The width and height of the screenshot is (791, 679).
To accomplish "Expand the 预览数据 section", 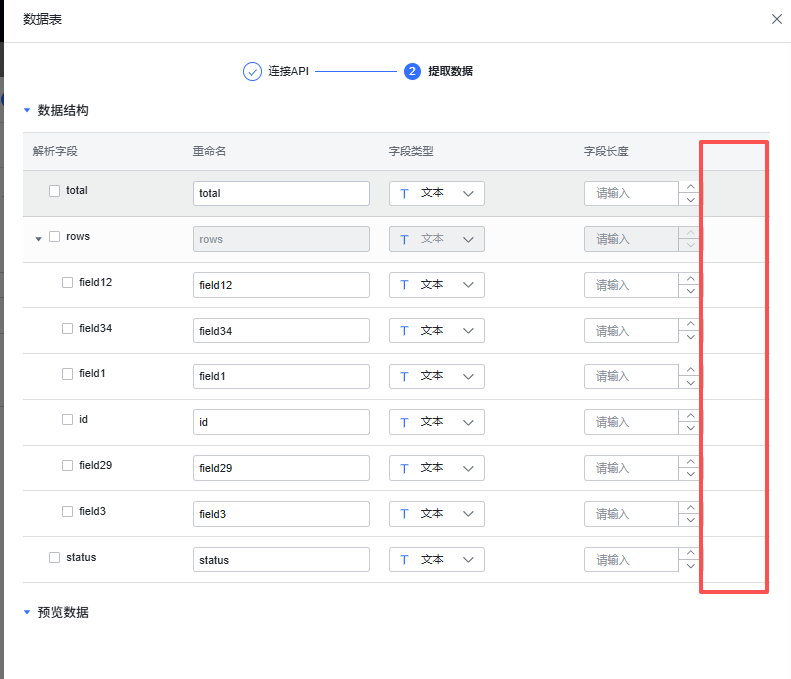I will (x=27, y=612).
